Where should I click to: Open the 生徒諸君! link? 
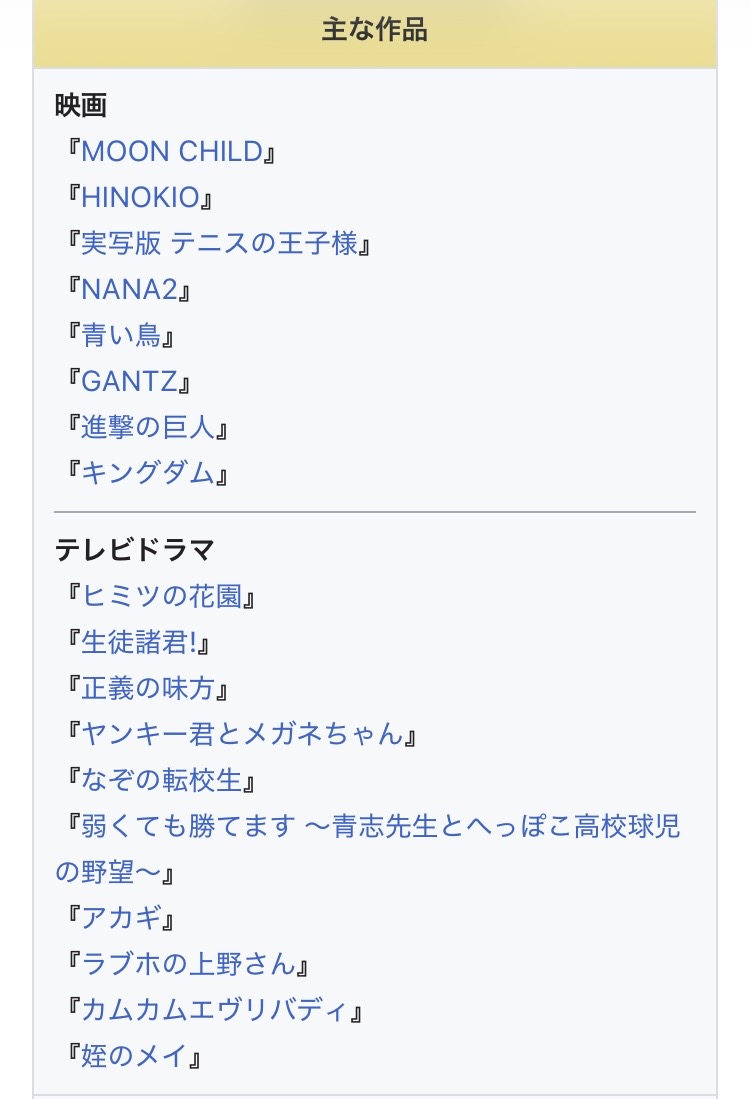pos(140,643)
